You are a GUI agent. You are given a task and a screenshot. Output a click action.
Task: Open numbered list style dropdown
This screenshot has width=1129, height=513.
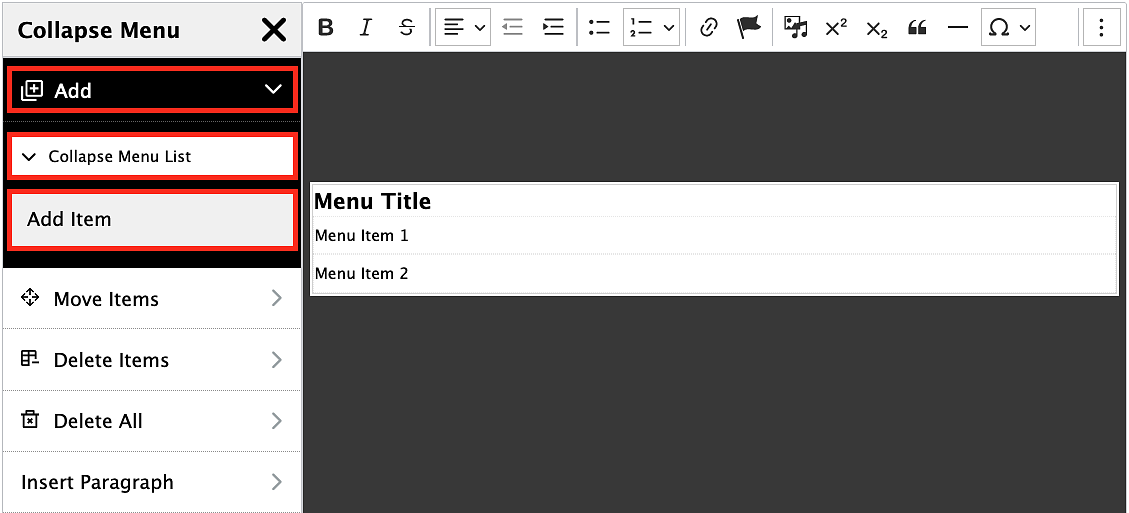pos(651,27)
